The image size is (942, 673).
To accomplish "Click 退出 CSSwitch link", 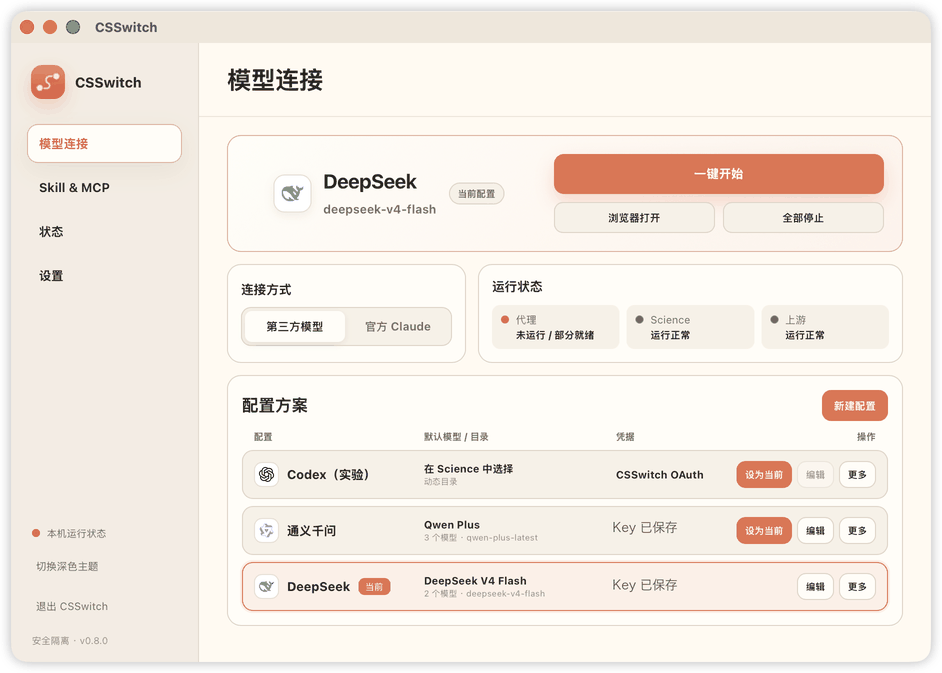I will coord(72,606).
